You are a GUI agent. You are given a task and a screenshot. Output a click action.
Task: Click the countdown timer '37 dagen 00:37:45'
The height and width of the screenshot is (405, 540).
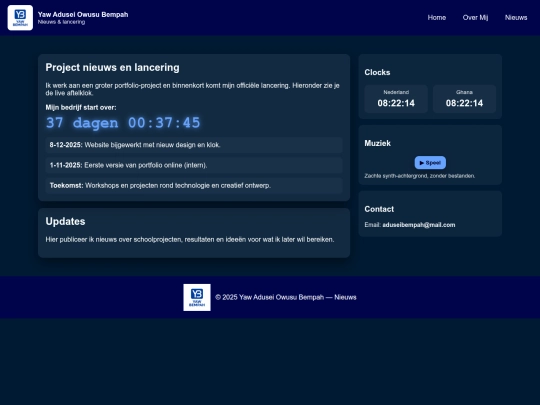pyautogui.click(x=123, y=123)
